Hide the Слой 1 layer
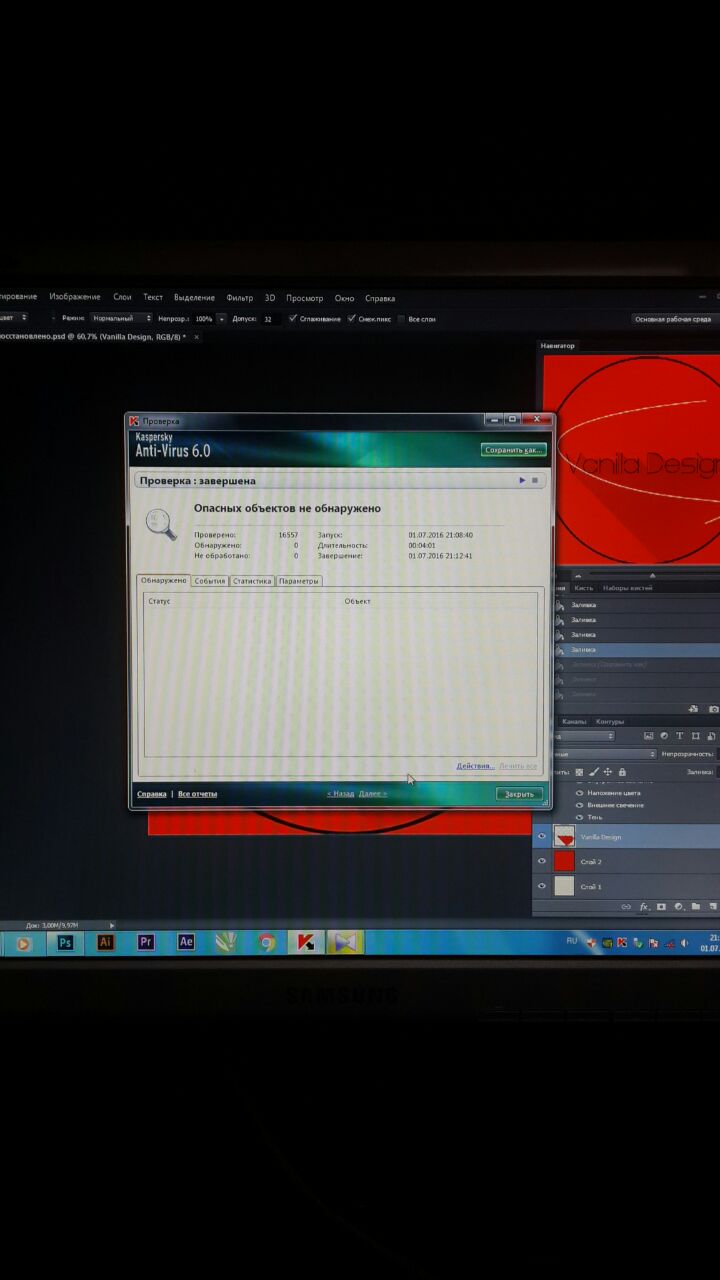720x1280 pixels. [x=542, y=886]
